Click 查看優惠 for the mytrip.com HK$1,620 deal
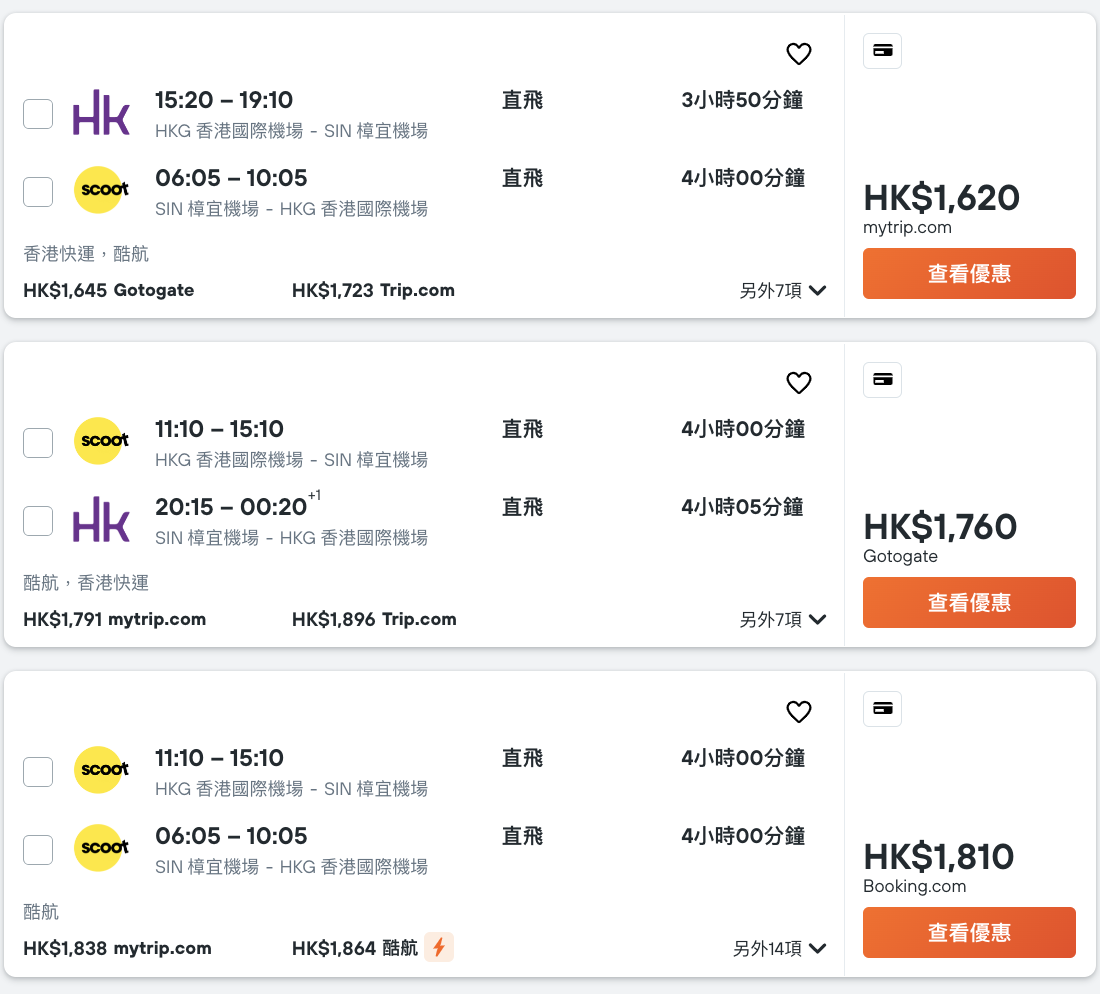 click(x=969, y=273)
